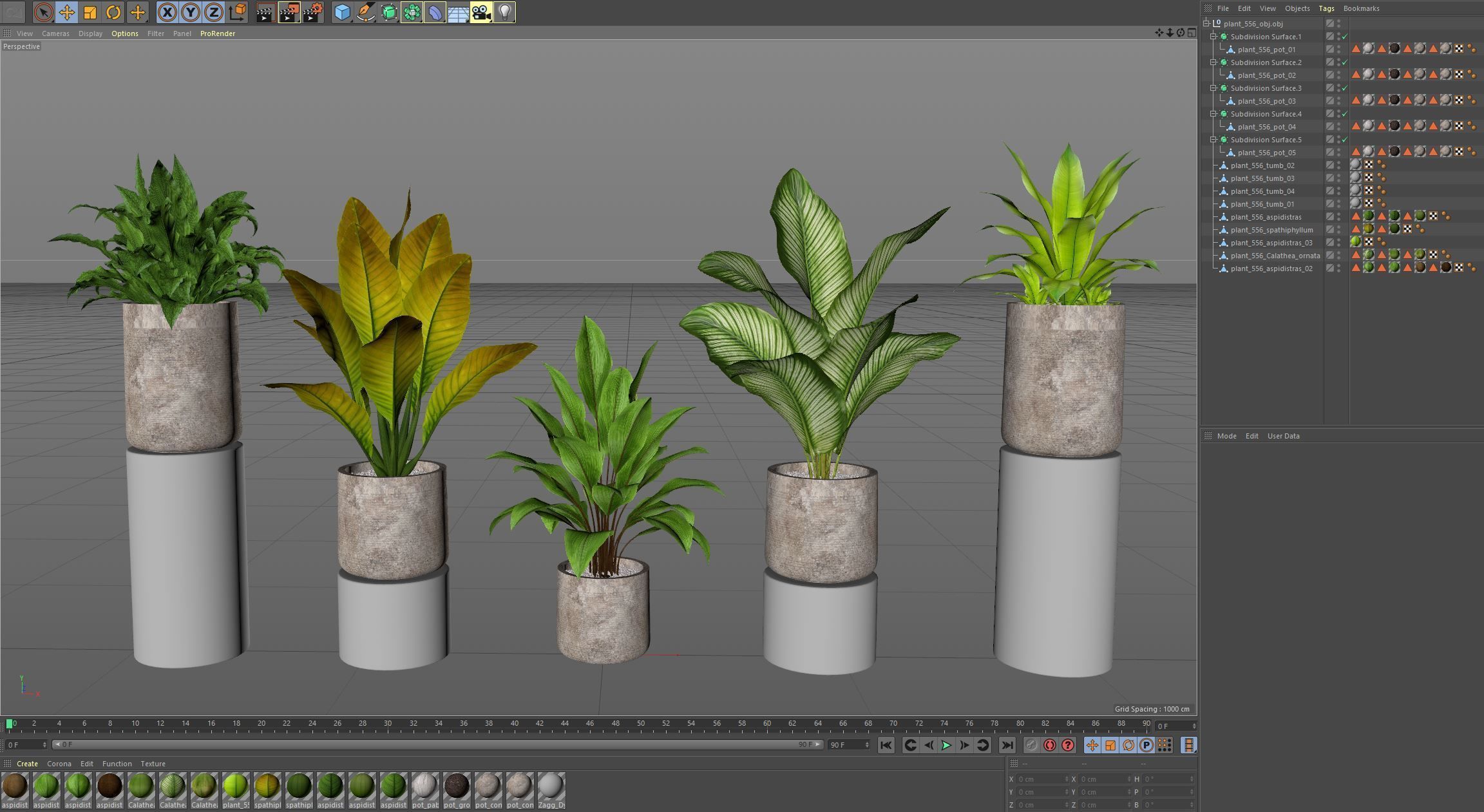
Task: Collapse the plant_556_obj.obj root node
Action: (x=1206, y=24)
